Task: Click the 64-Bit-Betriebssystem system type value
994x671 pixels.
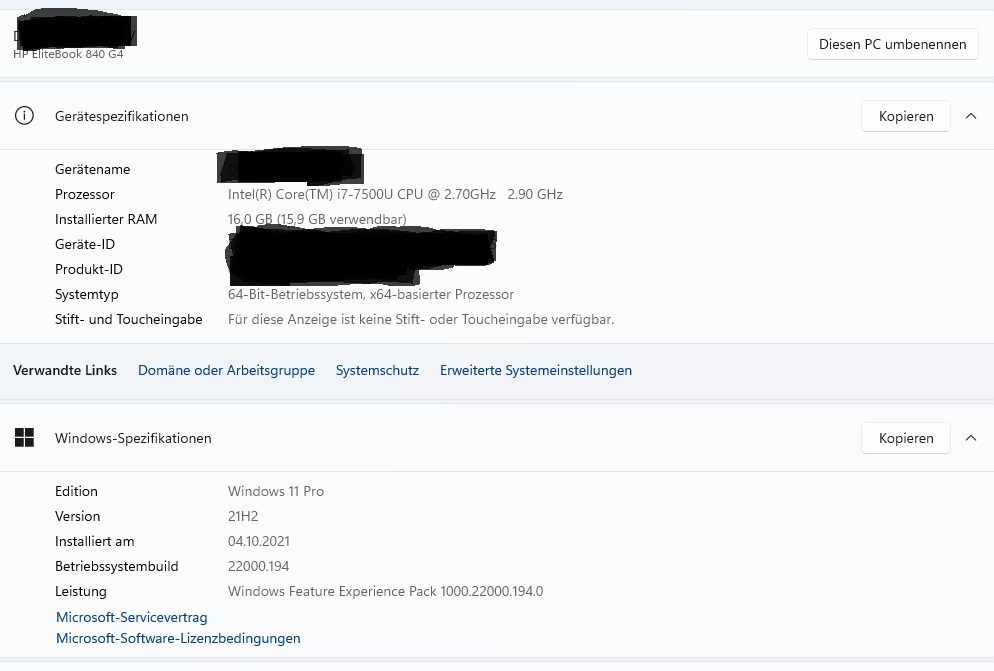Action: pos(371,294)
